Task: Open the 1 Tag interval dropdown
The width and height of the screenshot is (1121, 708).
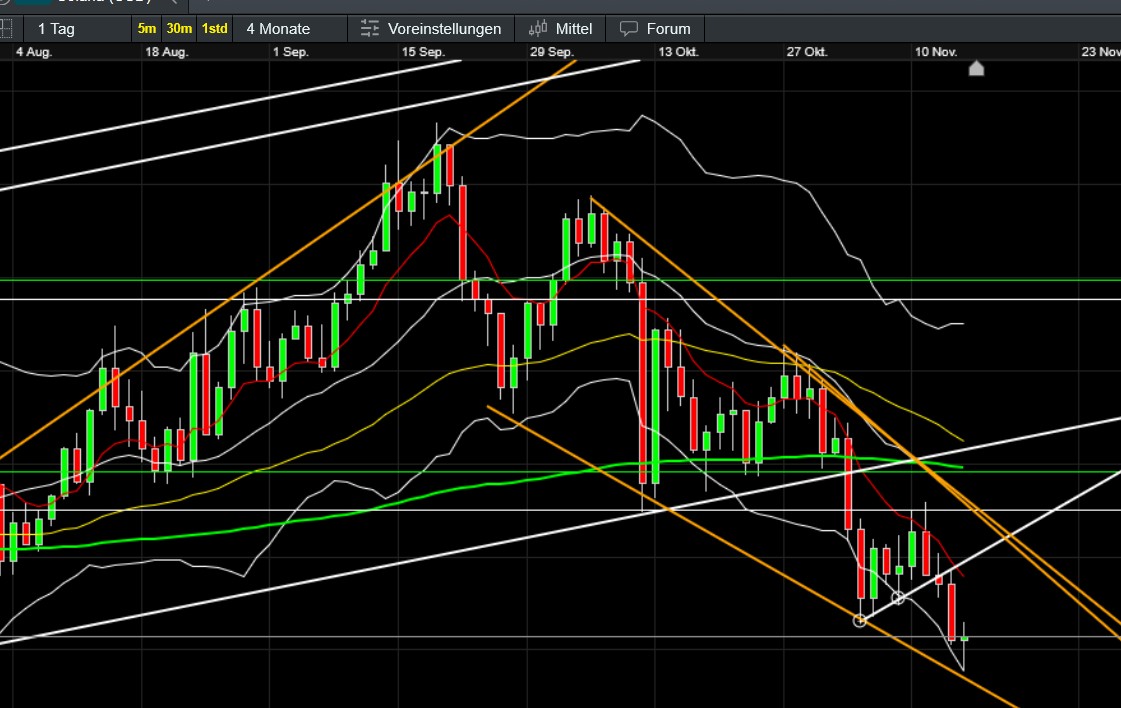Action: tap(56, 28)
